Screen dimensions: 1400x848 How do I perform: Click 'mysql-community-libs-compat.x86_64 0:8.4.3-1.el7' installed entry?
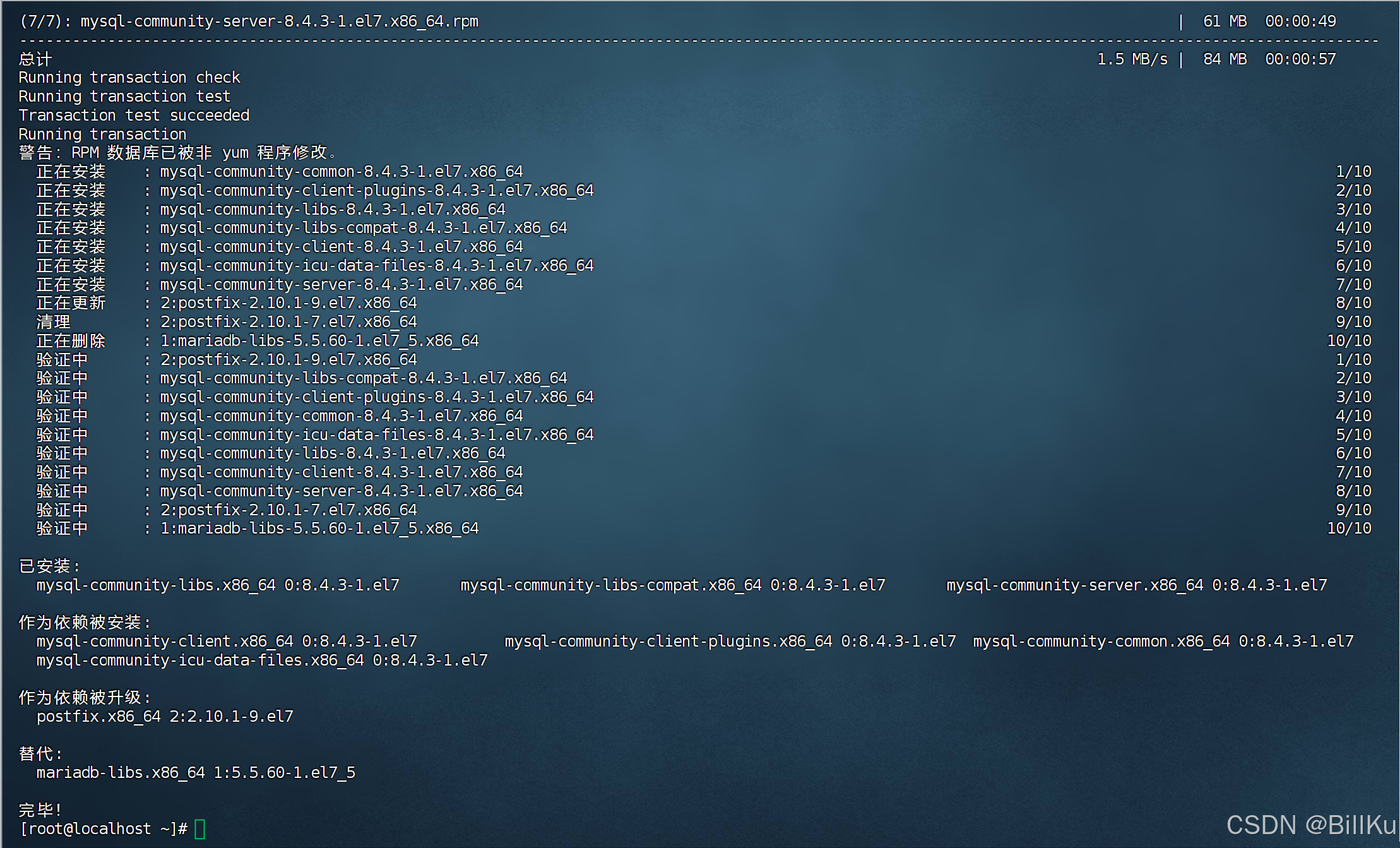(x=673, y=585)
